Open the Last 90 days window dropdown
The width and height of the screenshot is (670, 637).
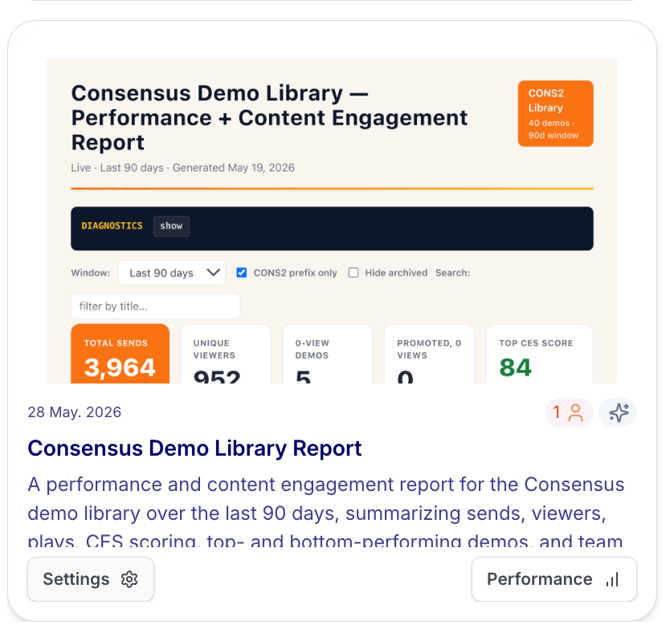click(x=172, y=273)
